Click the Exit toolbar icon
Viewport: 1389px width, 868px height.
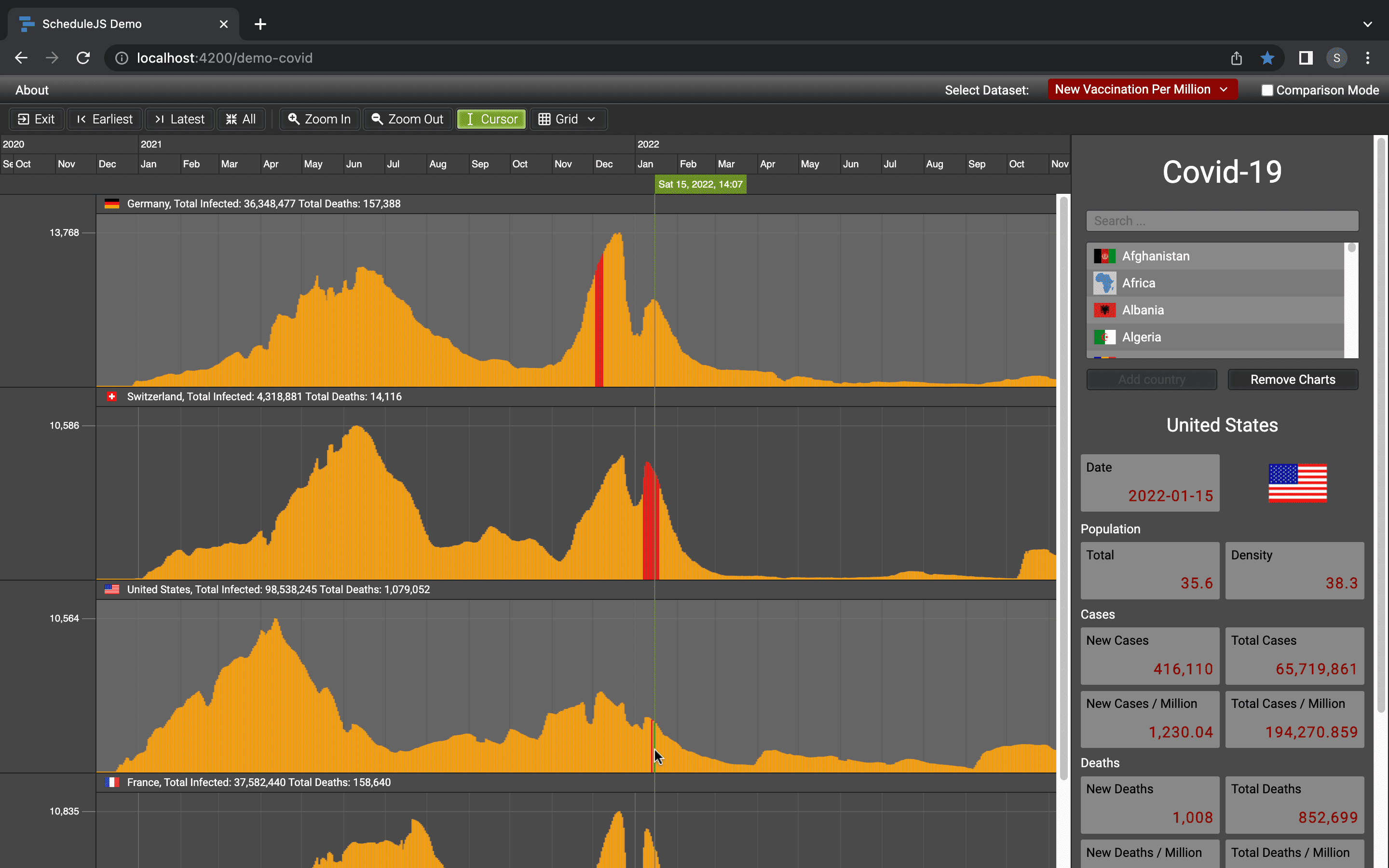click(24, 119)
